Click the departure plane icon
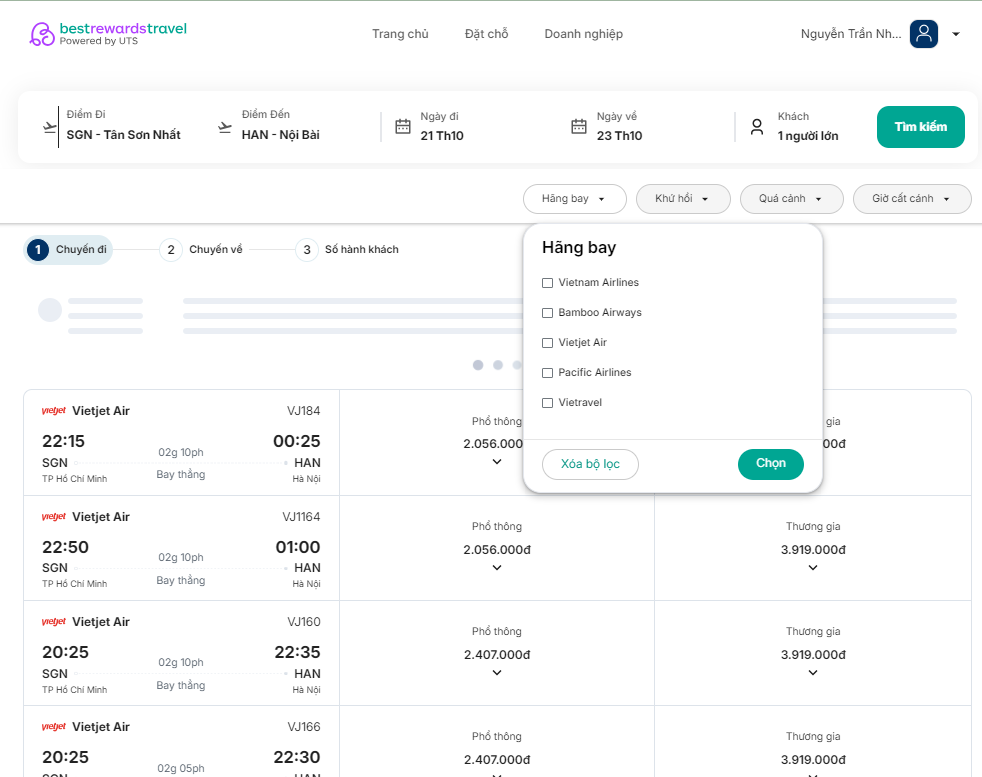Screen dimensions: 982x777 coord(50,127)
